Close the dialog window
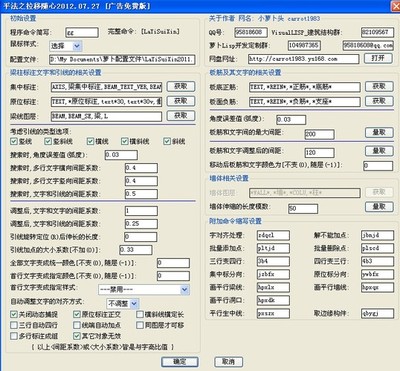Screen dimensions: 400x371 pyautogui.click(x=396, y=6)
